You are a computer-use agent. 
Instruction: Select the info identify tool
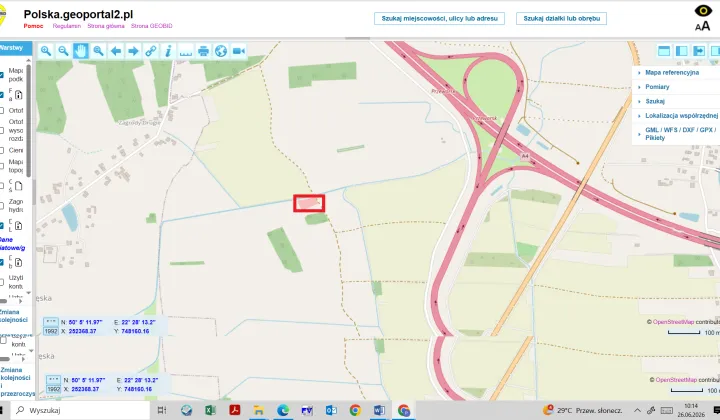(x=168, y=51)
